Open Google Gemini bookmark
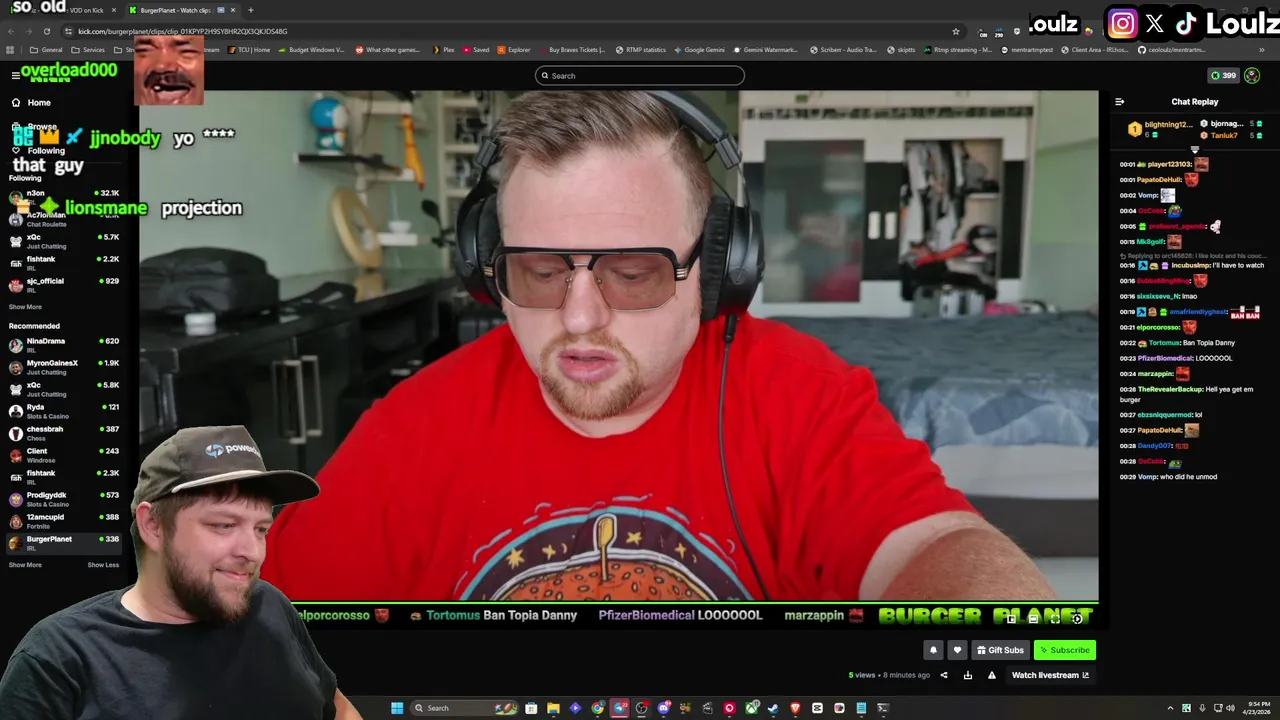Viewport: 1280px width, 720px height. [699, 50]
